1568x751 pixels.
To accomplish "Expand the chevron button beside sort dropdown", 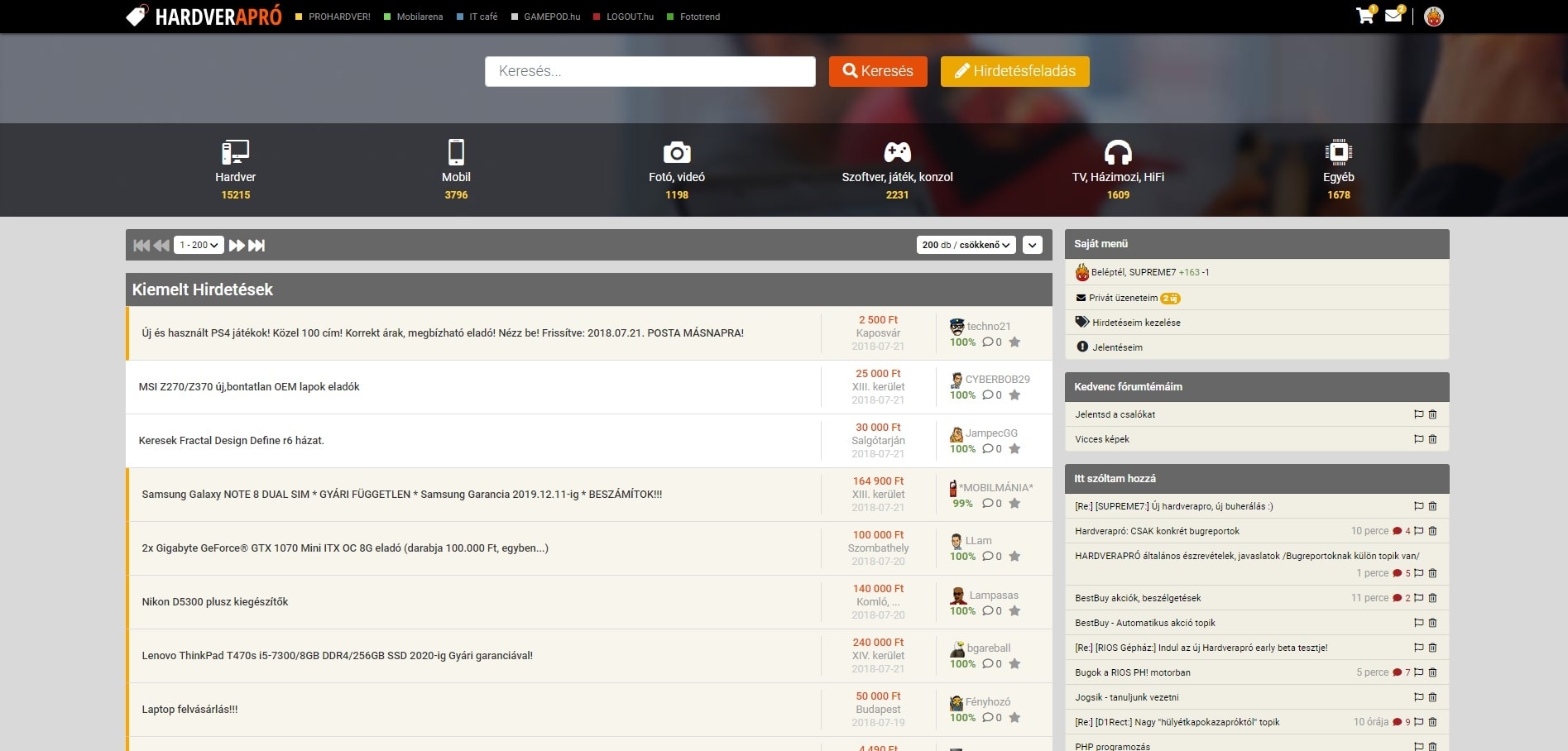I will tap(1033, 245).
